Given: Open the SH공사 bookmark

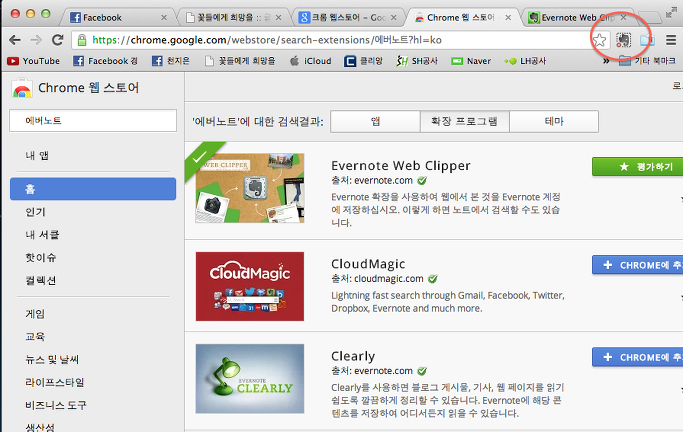Looking at the screenshot, I should [417, 61].
